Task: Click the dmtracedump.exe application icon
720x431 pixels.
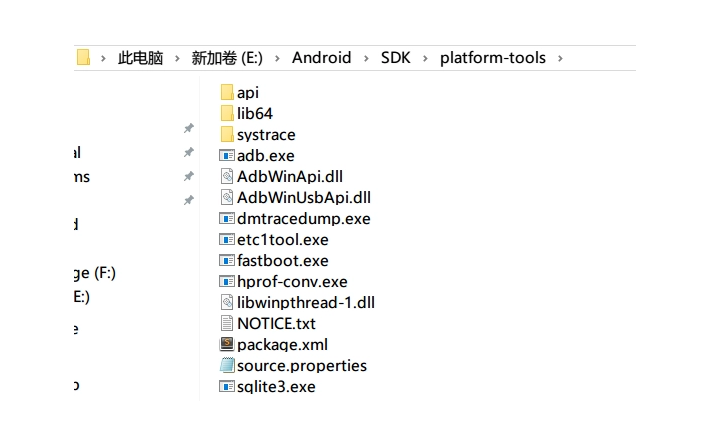Action: pyautogui.click(x=227, y=218)
